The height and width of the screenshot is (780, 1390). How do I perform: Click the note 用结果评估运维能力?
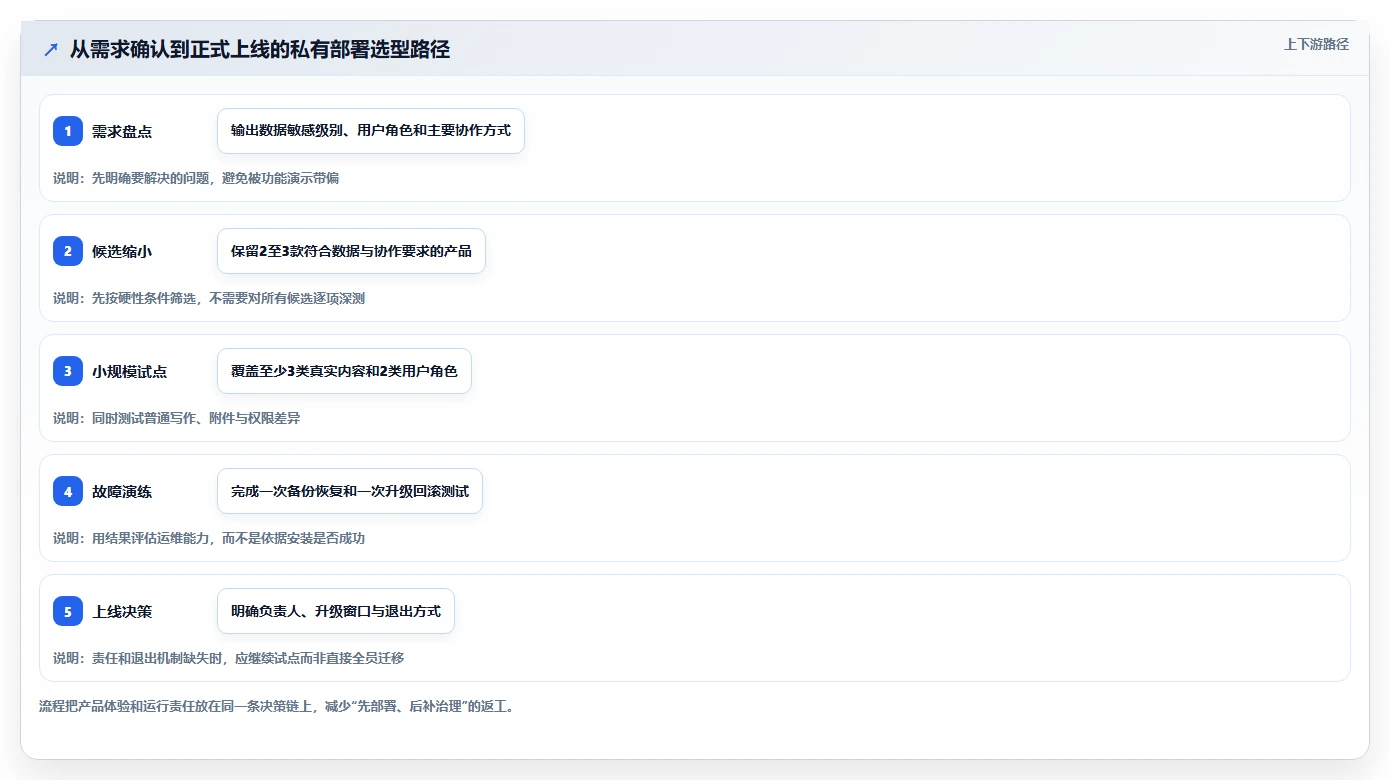209,538
